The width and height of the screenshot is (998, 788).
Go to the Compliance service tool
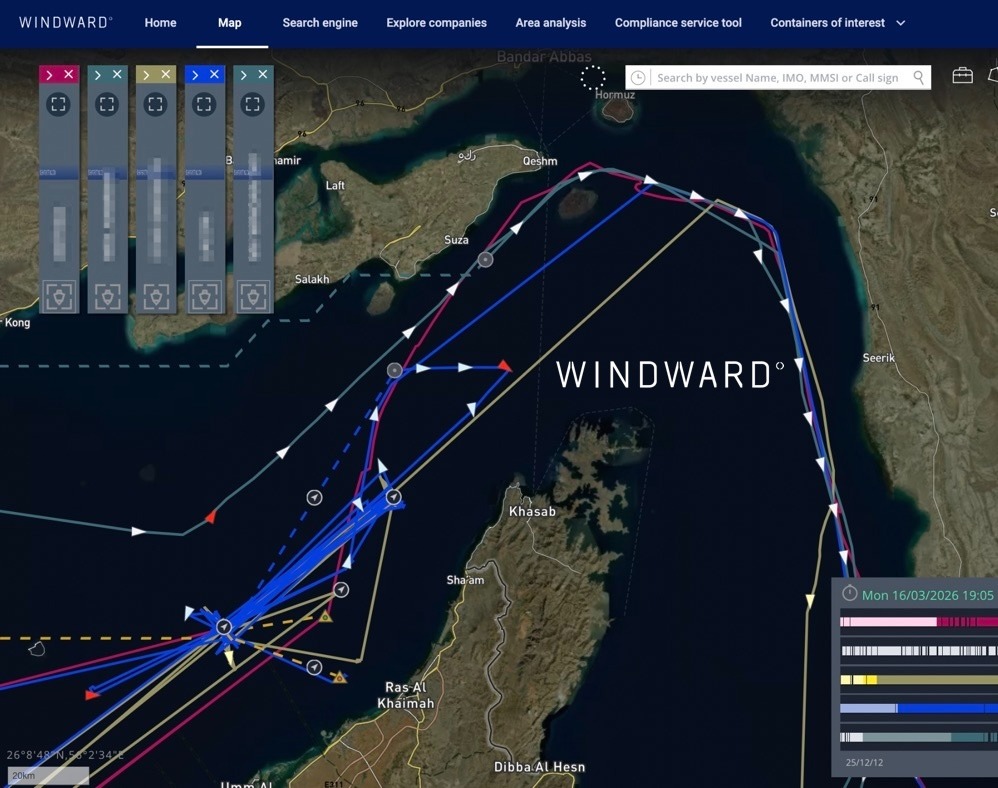[x=678, y=22]
